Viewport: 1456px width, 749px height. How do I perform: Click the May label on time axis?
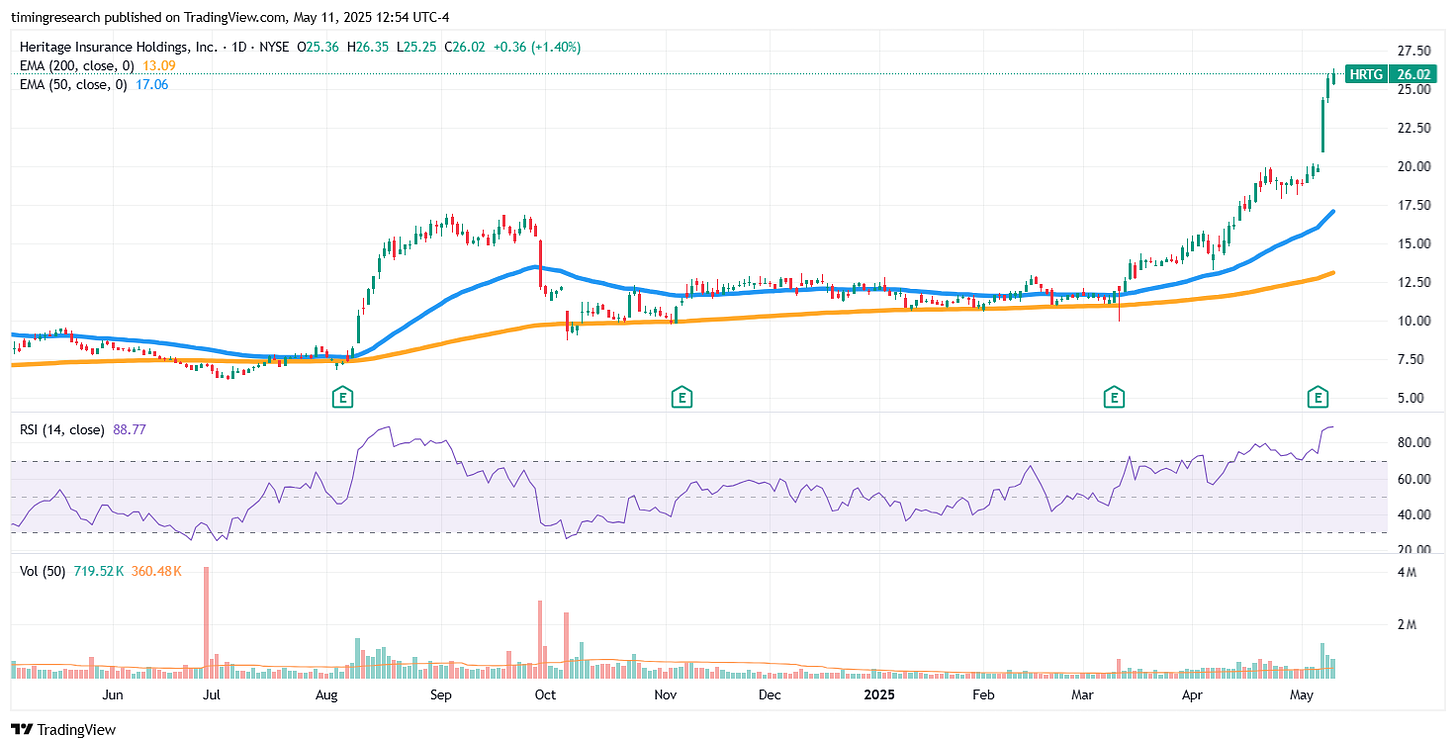click(1301, 694)
